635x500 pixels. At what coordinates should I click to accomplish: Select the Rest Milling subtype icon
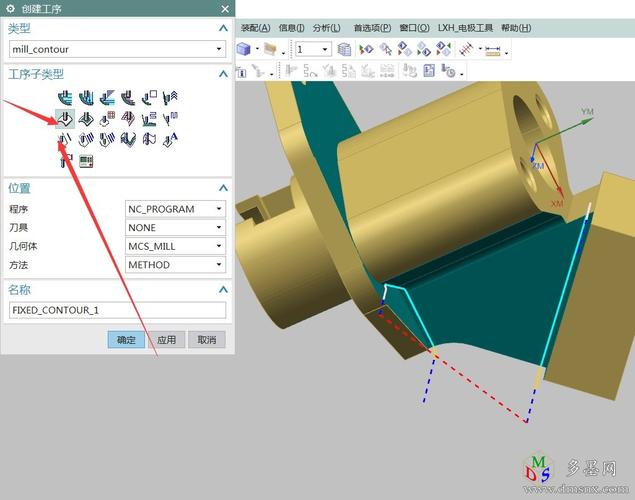click(128, 97)
